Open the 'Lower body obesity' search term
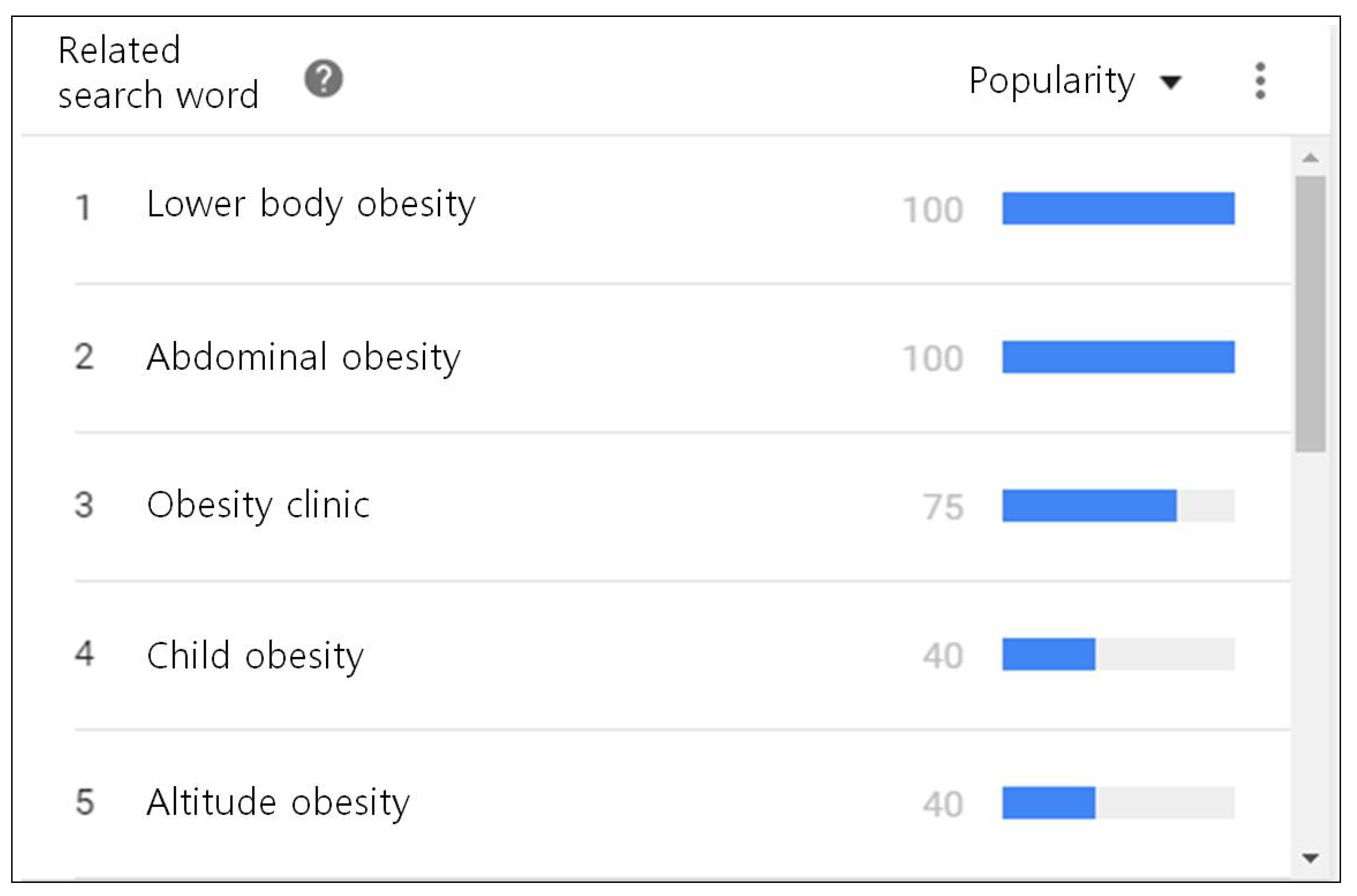Viewport: 1357px width, 896px height. (x=311, y=204)
